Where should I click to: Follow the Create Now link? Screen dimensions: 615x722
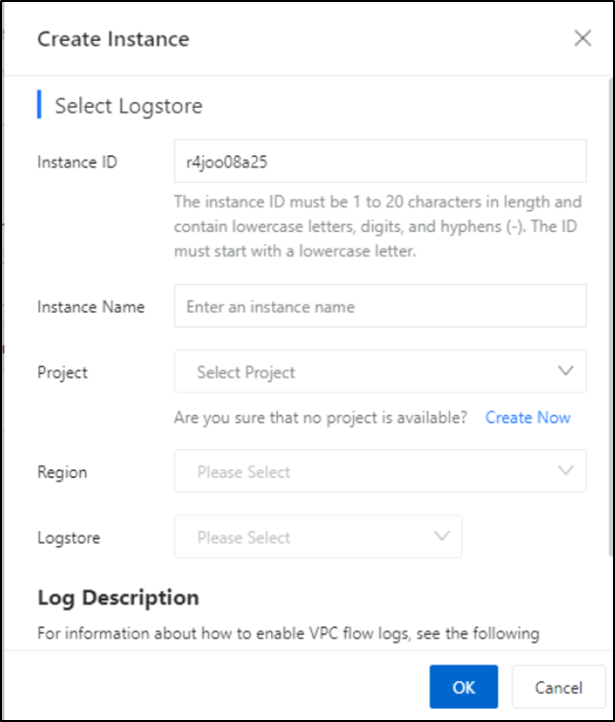[528, 418]
